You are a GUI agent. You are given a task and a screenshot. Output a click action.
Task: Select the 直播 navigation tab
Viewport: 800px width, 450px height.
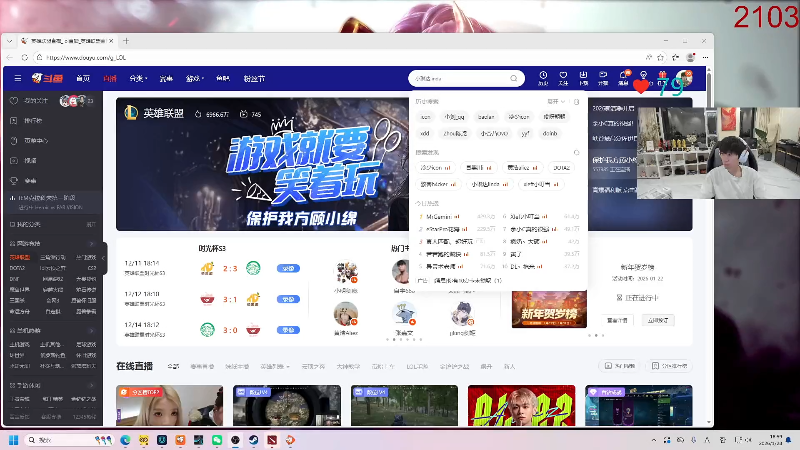pyautogui.click(x=110, y=79)
